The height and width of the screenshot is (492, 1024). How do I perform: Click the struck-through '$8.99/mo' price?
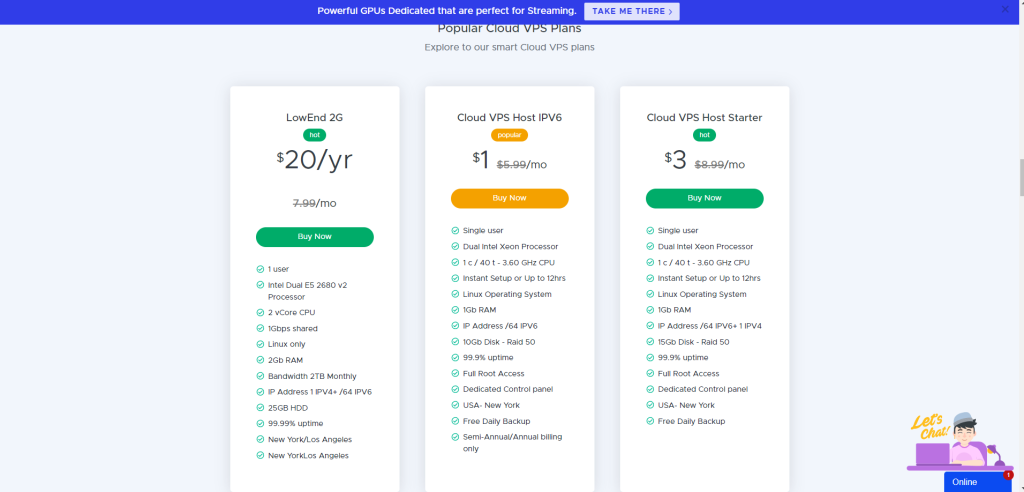point(719,165)
